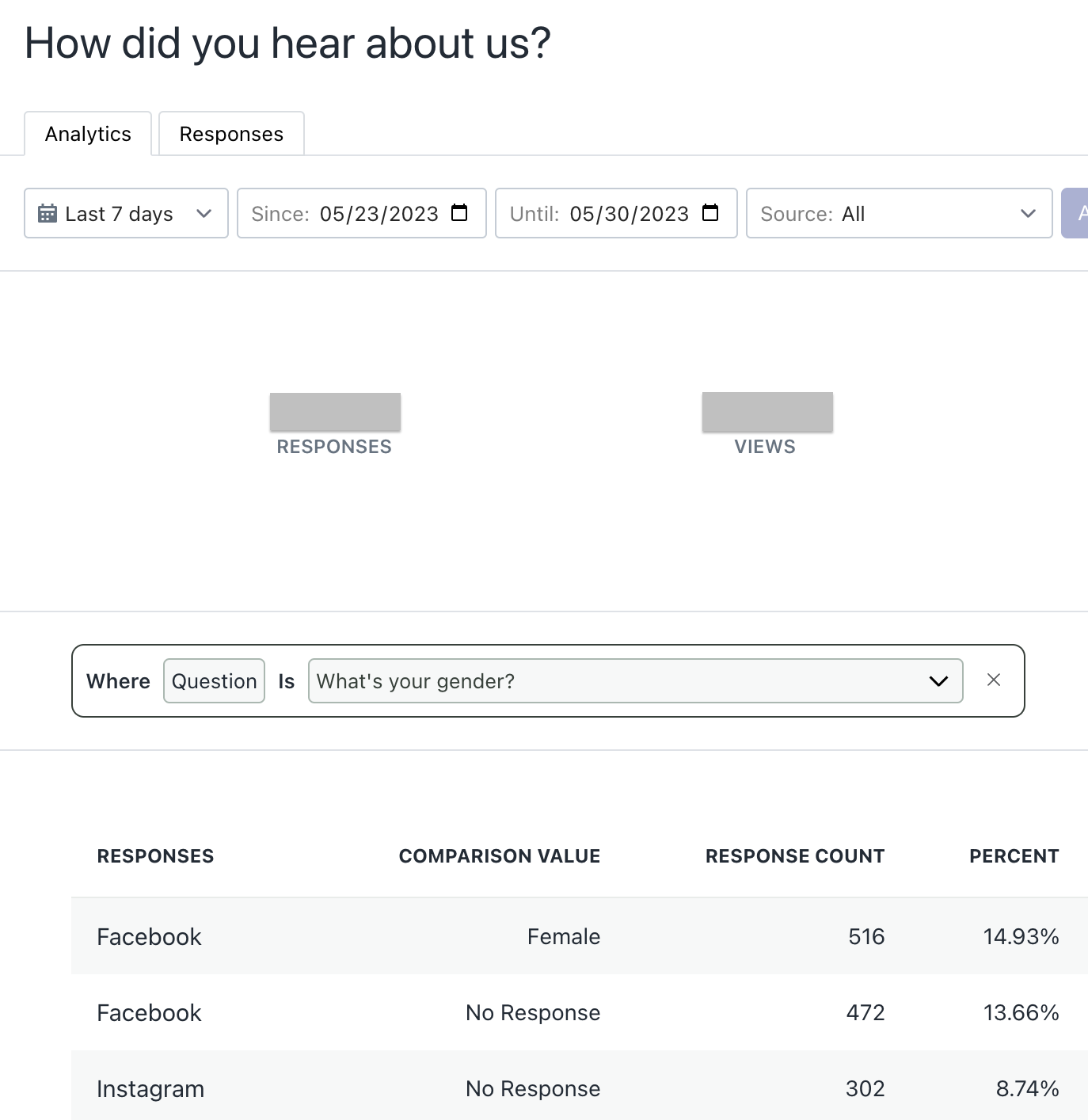Open the Since date picker calendar icon

(459, 213)
